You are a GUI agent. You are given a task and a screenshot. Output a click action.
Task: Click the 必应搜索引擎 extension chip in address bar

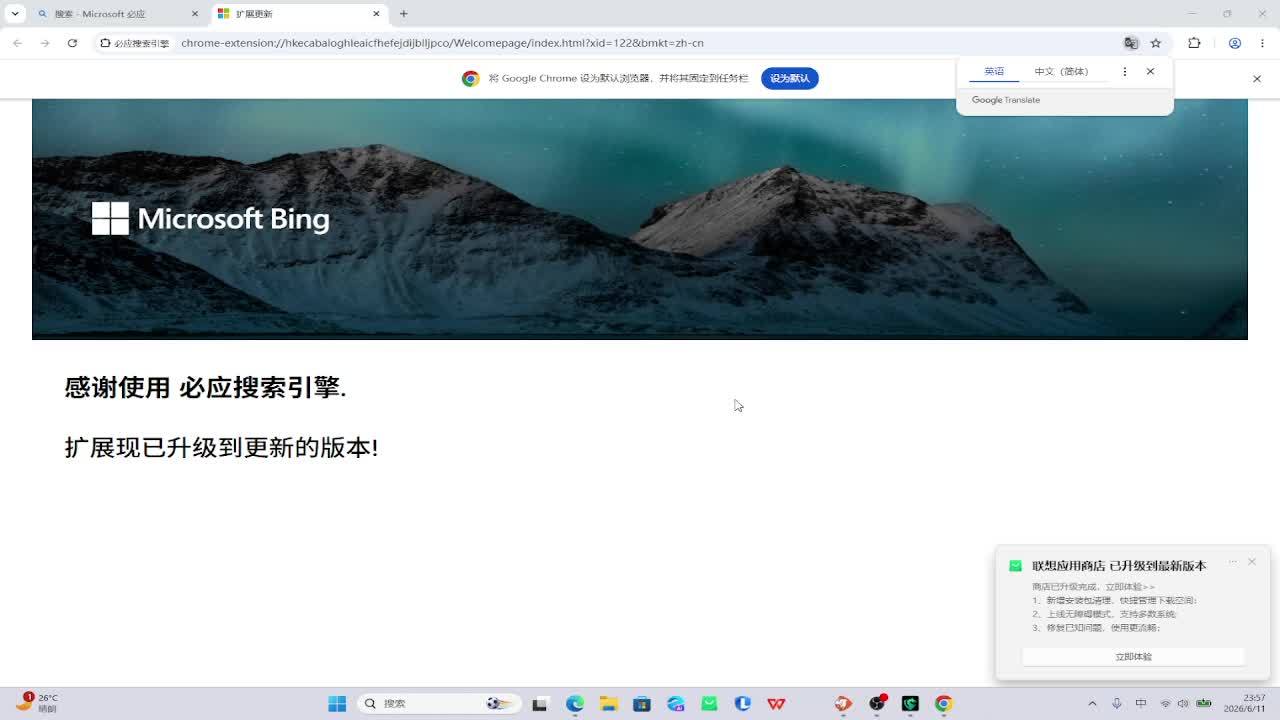coord(134,43)
